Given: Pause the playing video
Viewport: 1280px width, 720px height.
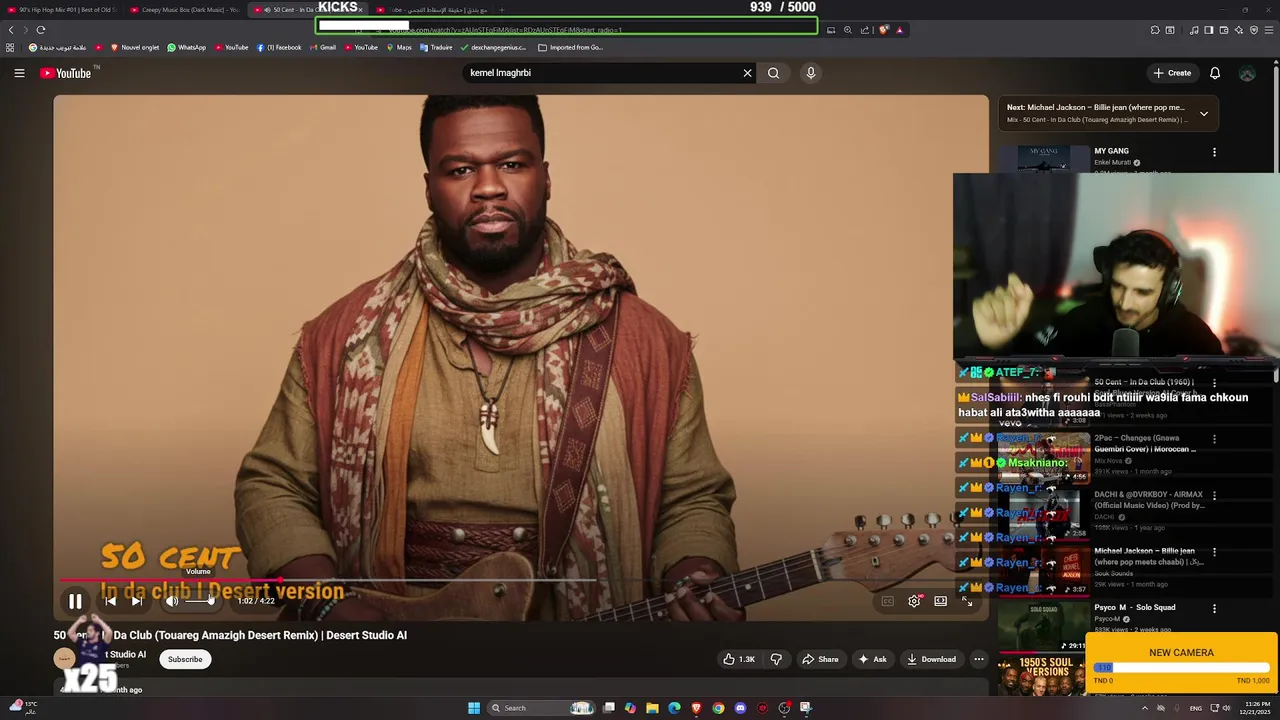Looking at the screenshot, I should point(75,601).
